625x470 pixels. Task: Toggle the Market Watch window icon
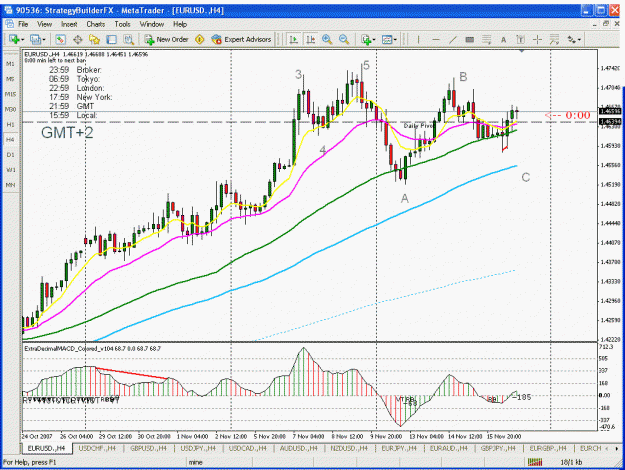60,39
